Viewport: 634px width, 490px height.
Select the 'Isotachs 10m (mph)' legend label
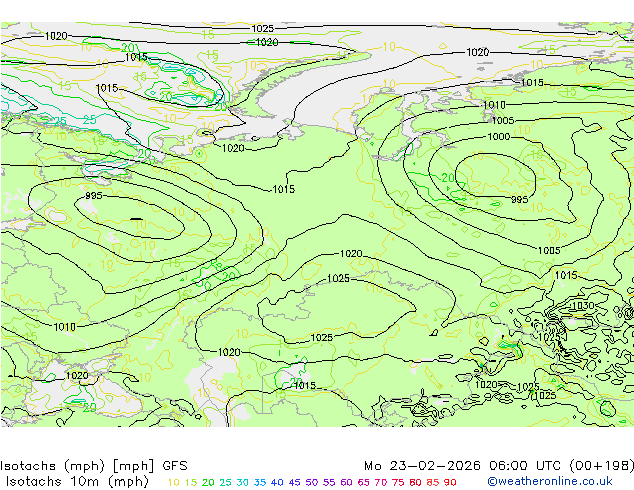[77, 482]
